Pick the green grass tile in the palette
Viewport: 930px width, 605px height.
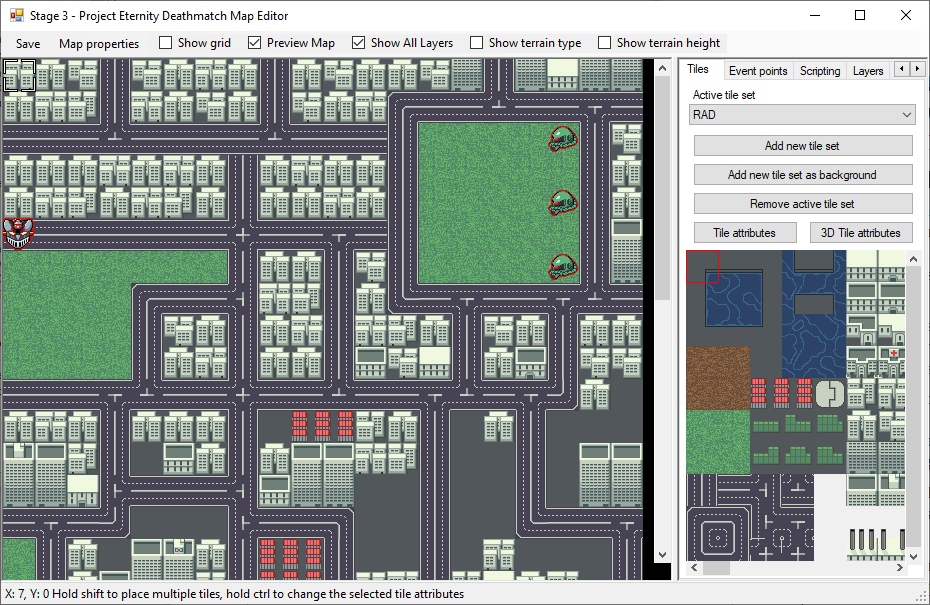pyautogui.click(x=718, y=442)
